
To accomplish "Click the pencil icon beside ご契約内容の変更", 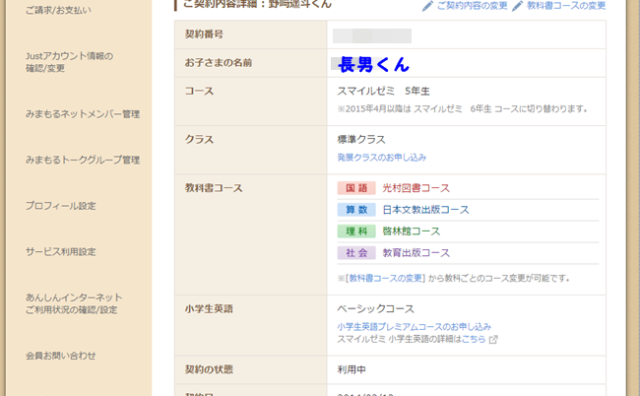I will [427, 6].
